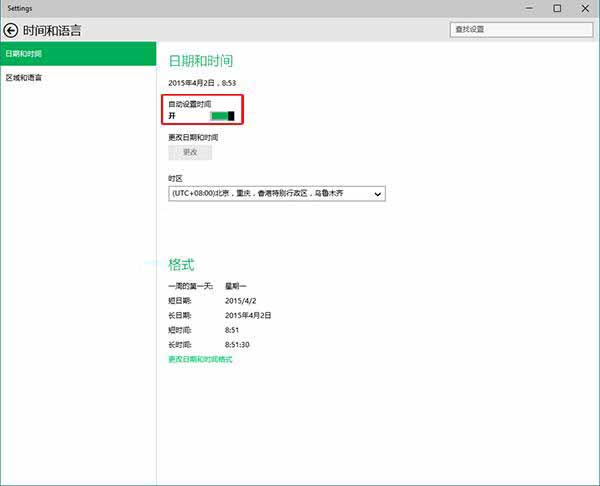Minimize the Settings window
Image resolution: width=600 pixels, height=486 pixels.
[529, 8]
